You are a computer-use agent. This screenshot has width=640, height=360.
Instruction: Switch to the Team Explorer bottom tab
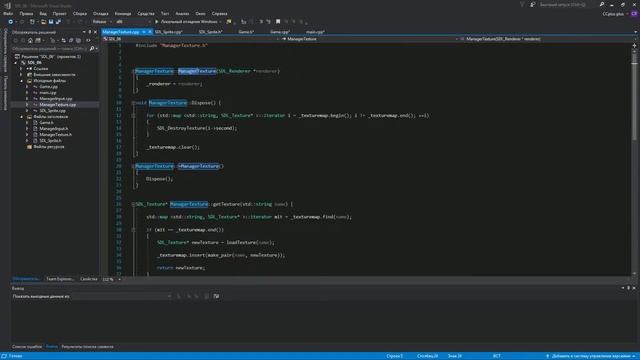coord(60,279)
